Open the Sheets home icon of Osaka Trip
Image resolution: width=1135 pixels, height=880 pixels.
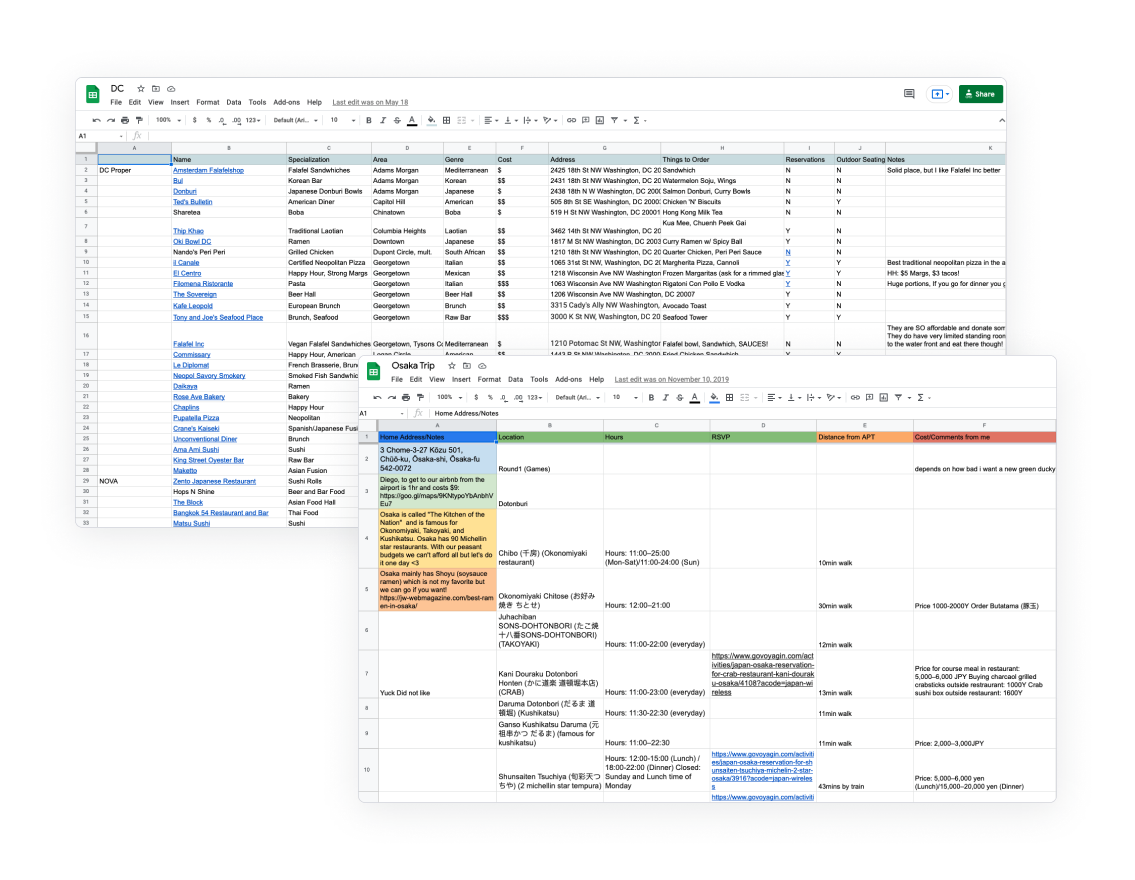coord(374,372)
